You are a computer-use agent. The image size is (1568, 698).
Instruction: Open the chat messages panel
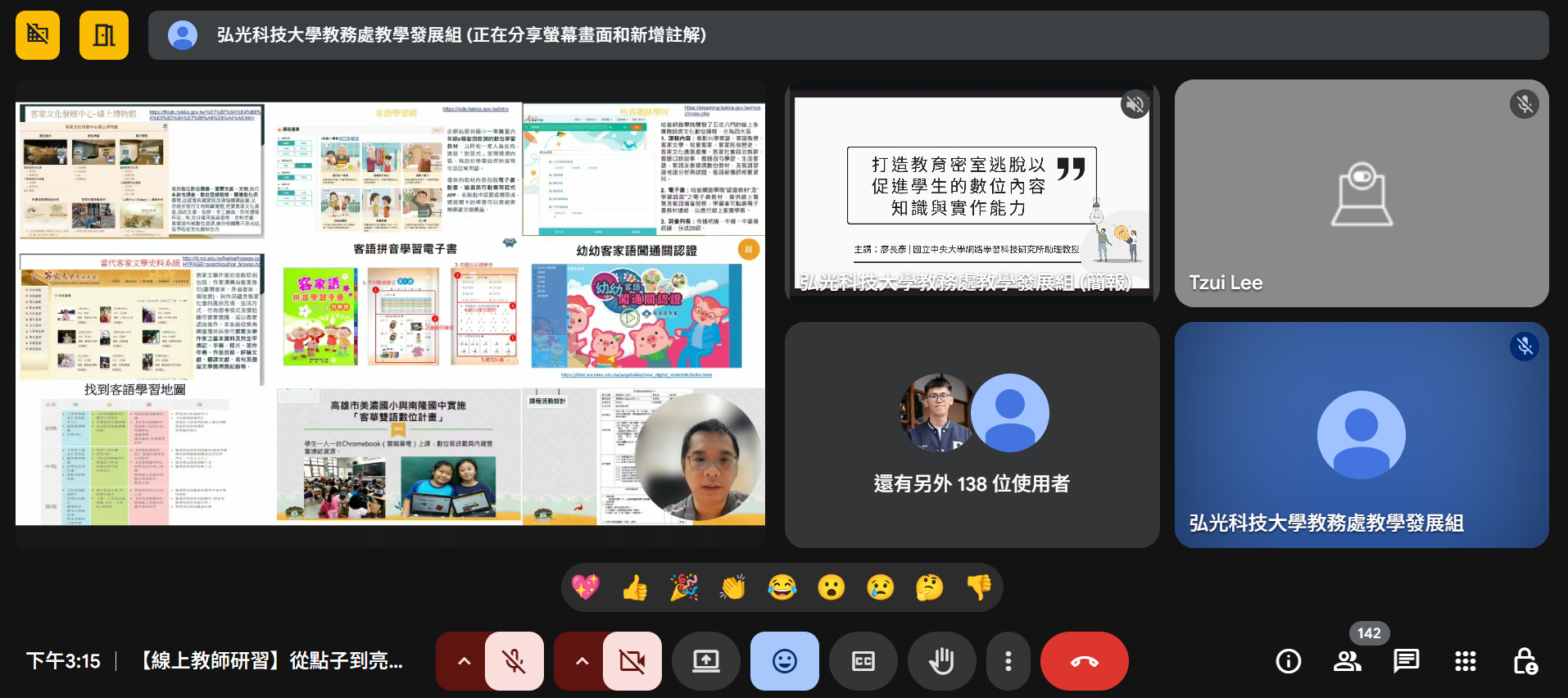coord(1406,661)
